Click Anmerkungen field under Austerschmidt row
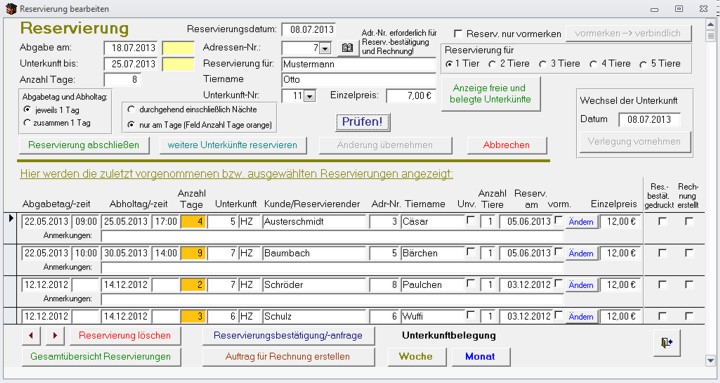This screenshot has height=383, width=720. 332,236
